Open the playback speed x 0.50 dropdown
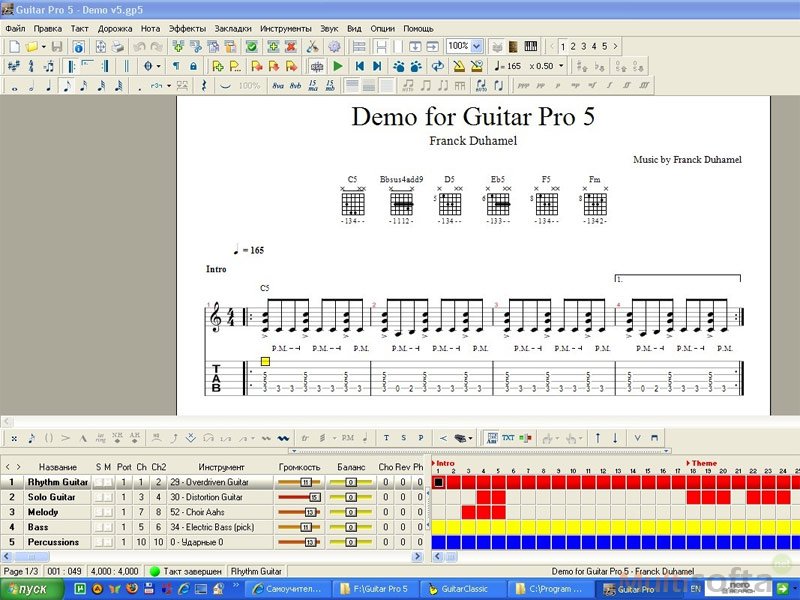Viewport: 800px width, 600px height. 561,66
